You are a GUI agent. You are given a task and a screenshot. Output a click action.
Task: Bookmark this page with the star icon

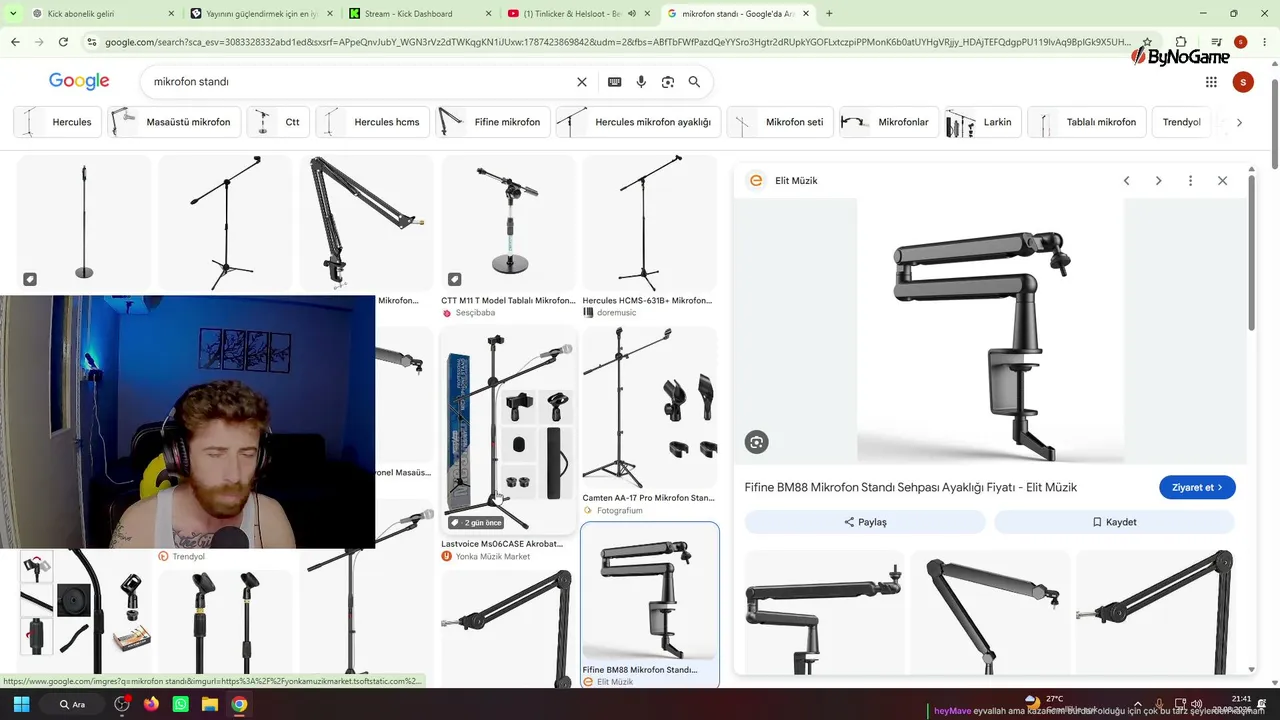(1147, 42)
